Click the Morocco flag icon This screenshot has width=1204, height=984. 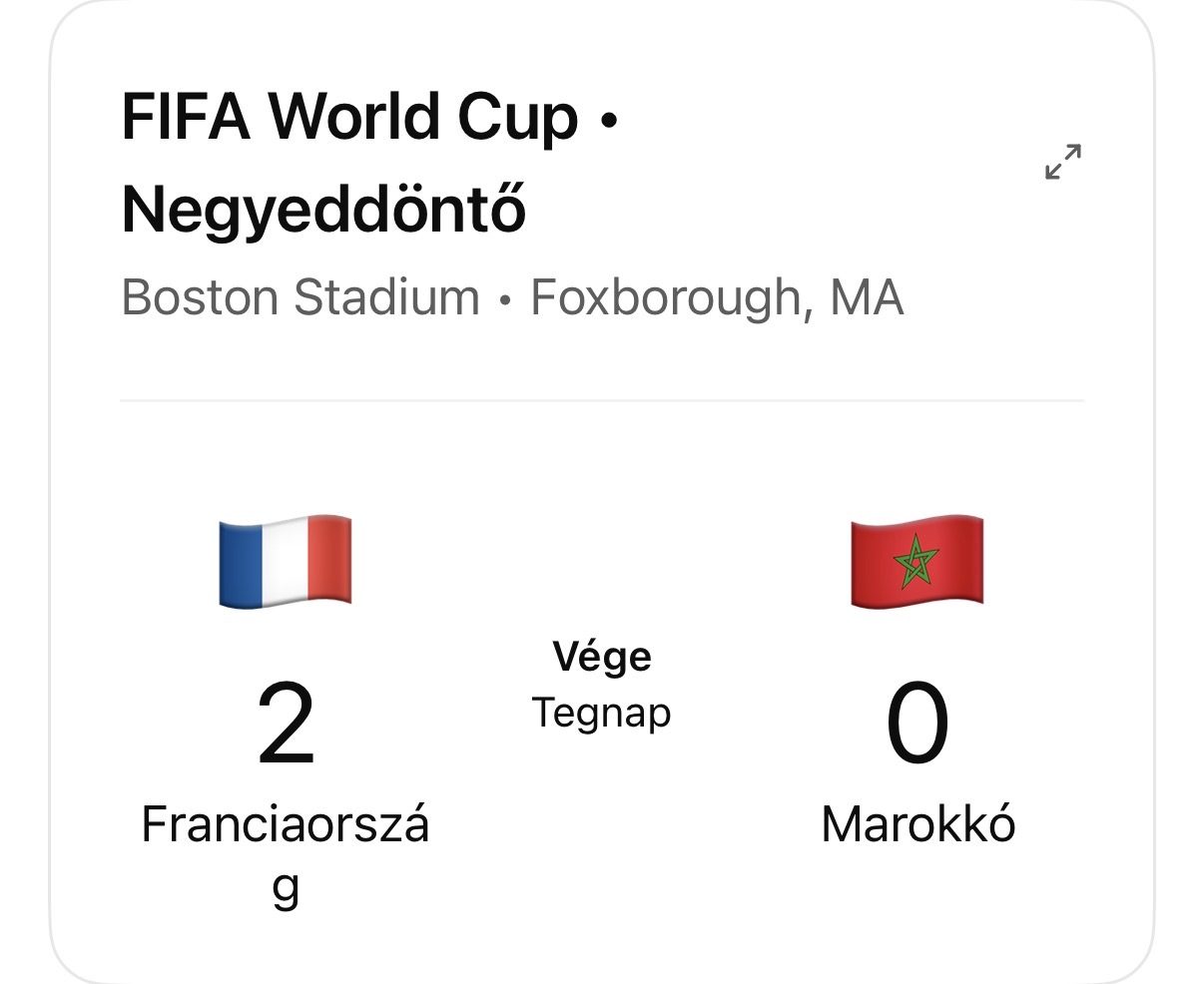[x=916, y=561]
